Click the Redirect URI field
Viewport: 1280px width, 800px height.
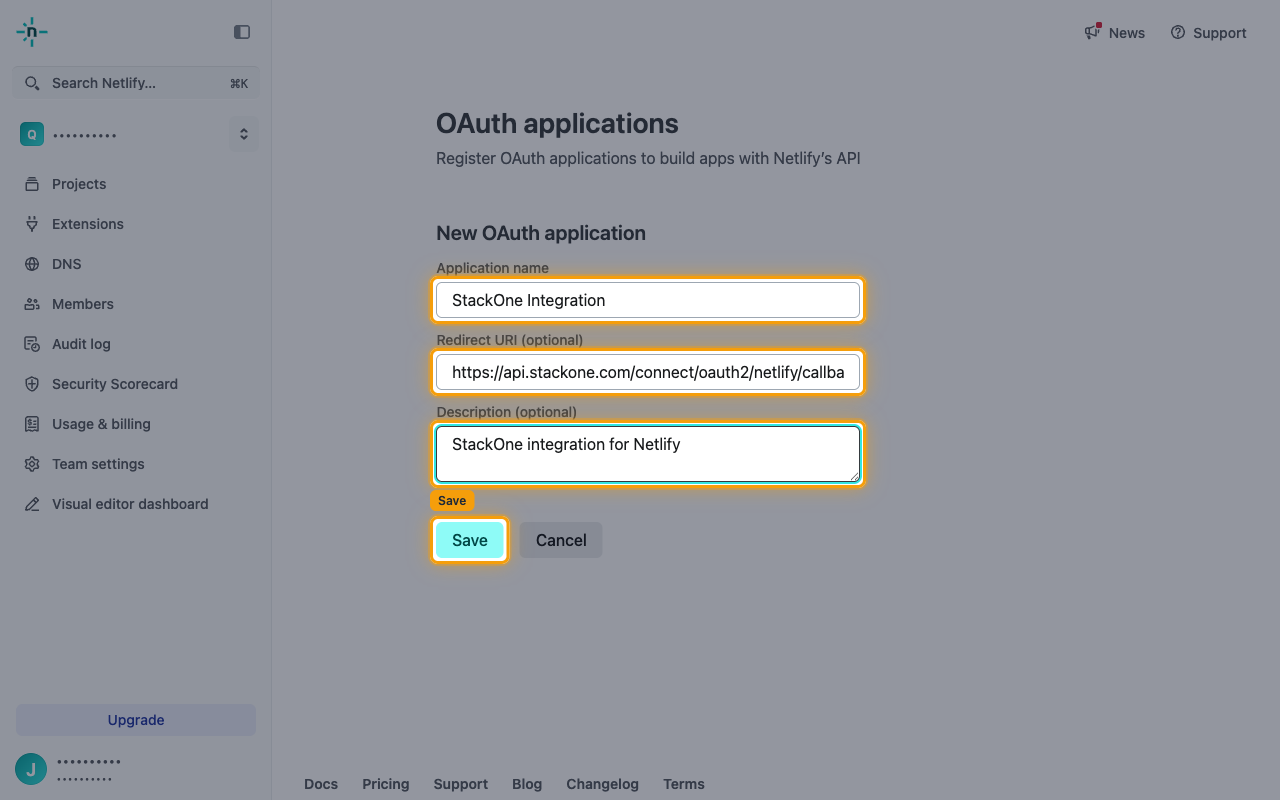[648, 372]
